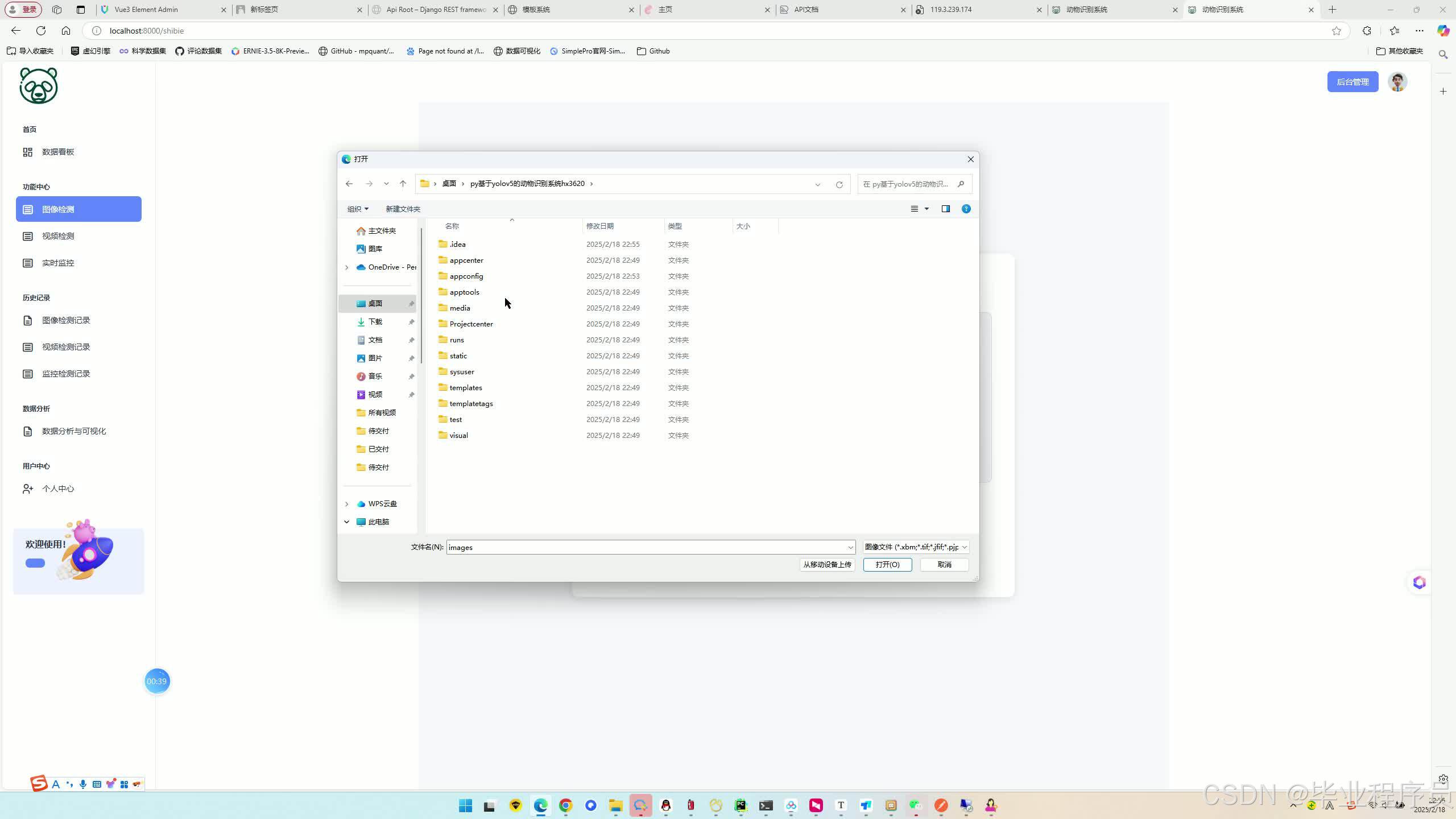
Task: Click the up-folder arrow in file dialog
Action: point(403,184)
